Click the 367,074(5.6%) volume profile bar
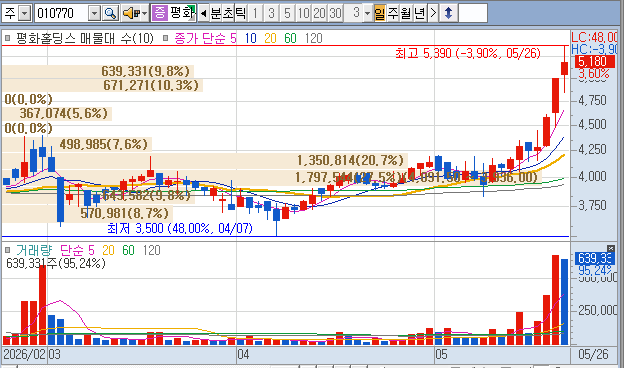The image size is (624, 368). tap(57, 113)
